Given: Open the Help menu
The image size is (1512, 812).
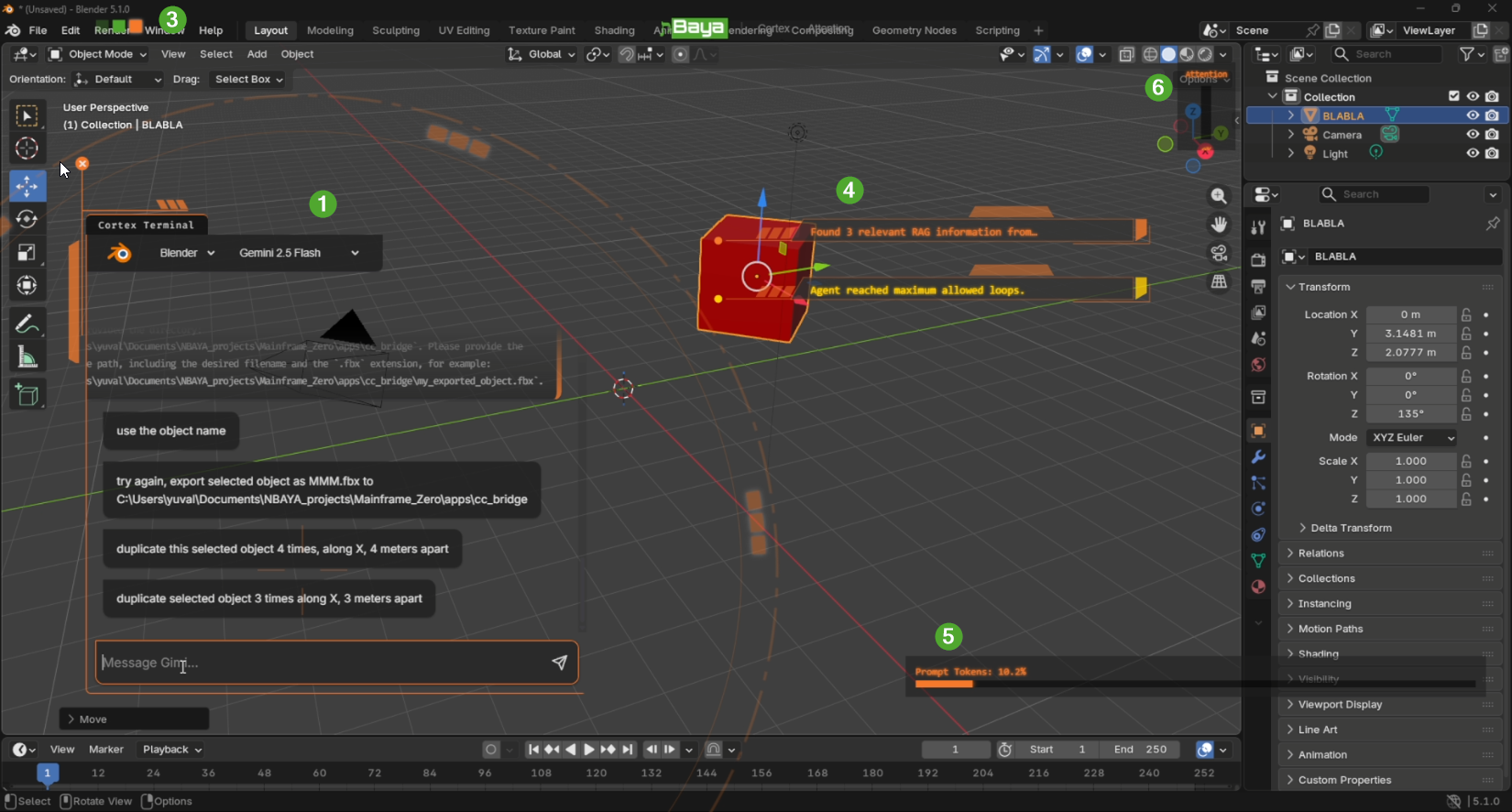Looking at the screenshot, I should click(x=211, y=30).
